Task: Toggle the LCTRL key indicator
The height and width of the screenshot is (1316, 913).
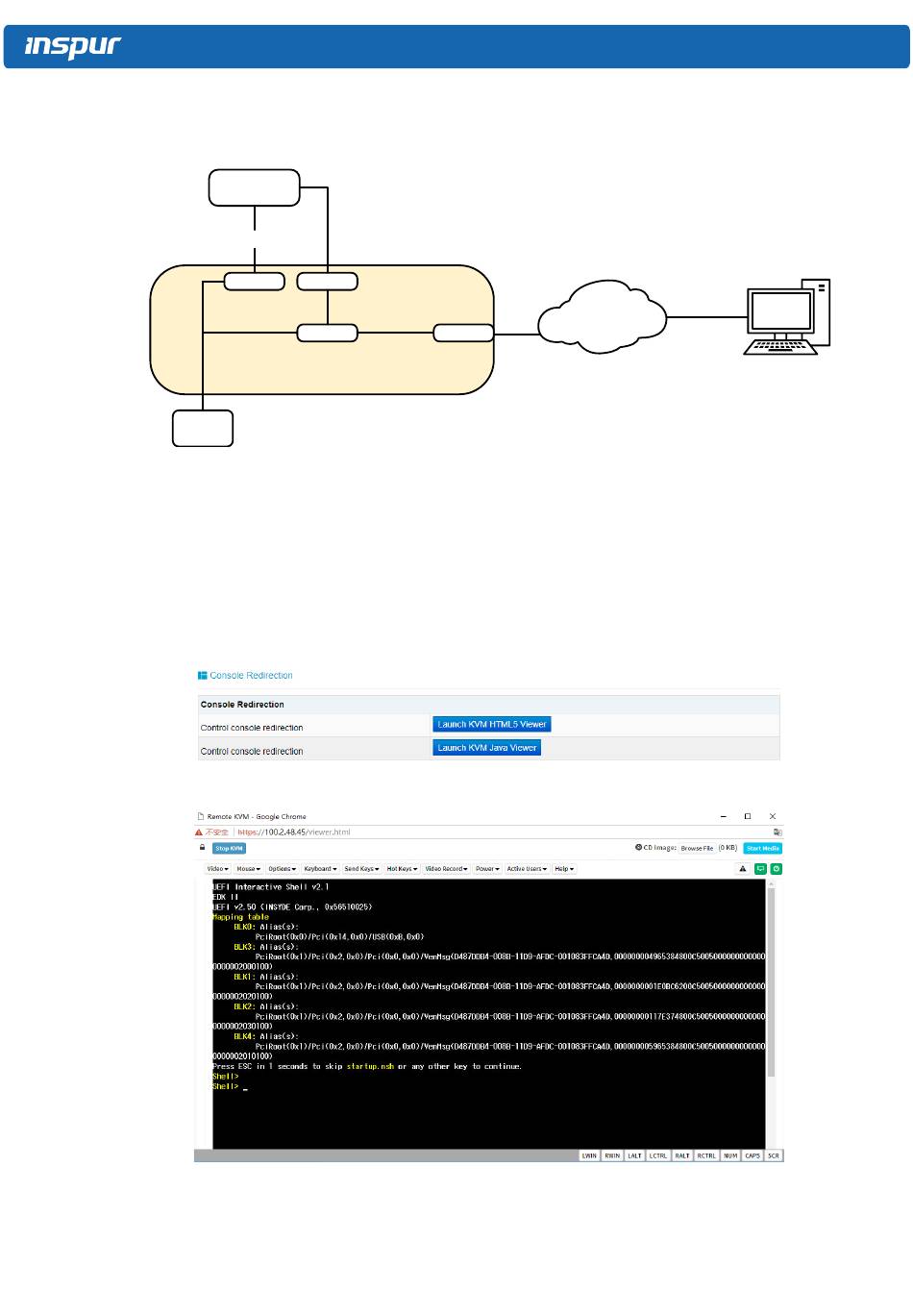Action: (x=658, y=1156)
